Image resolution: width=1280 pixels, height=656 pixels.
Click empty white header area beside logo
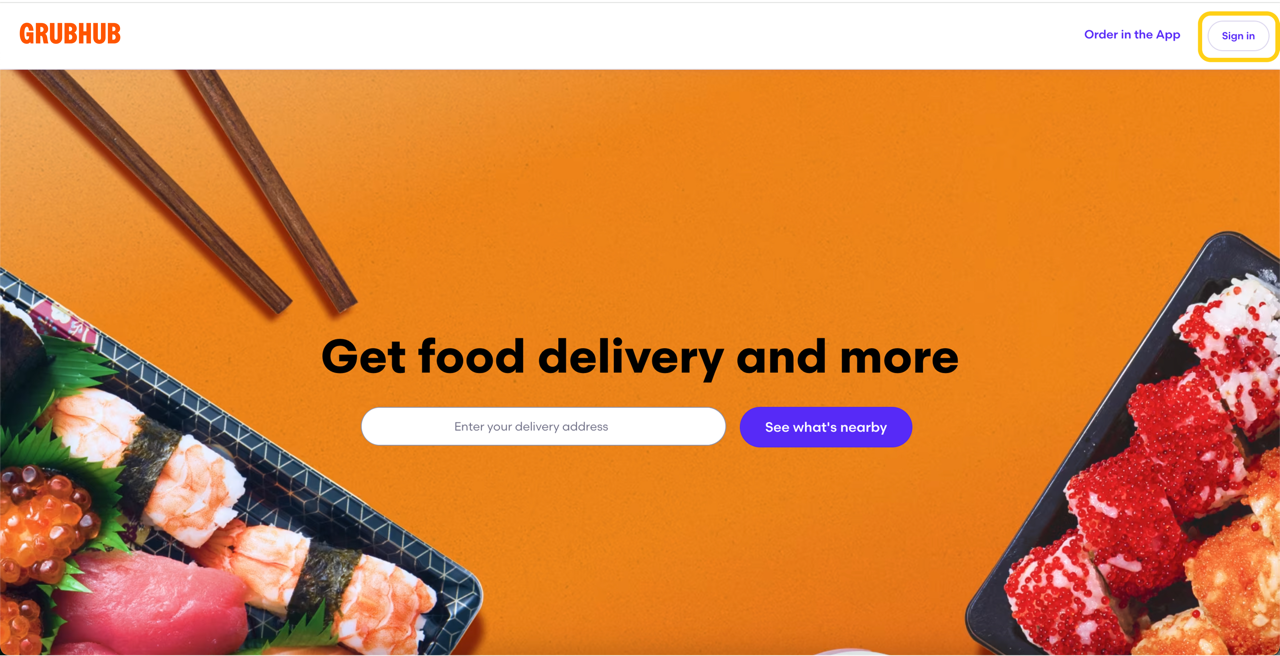(x=600, y=35)
